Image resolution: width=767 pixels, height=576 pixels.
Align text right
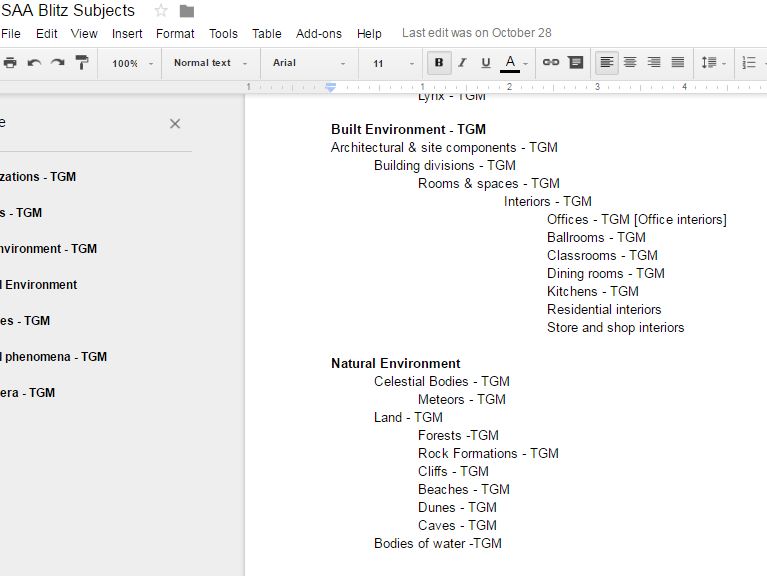pyautogui.click(x=654, y=62)
